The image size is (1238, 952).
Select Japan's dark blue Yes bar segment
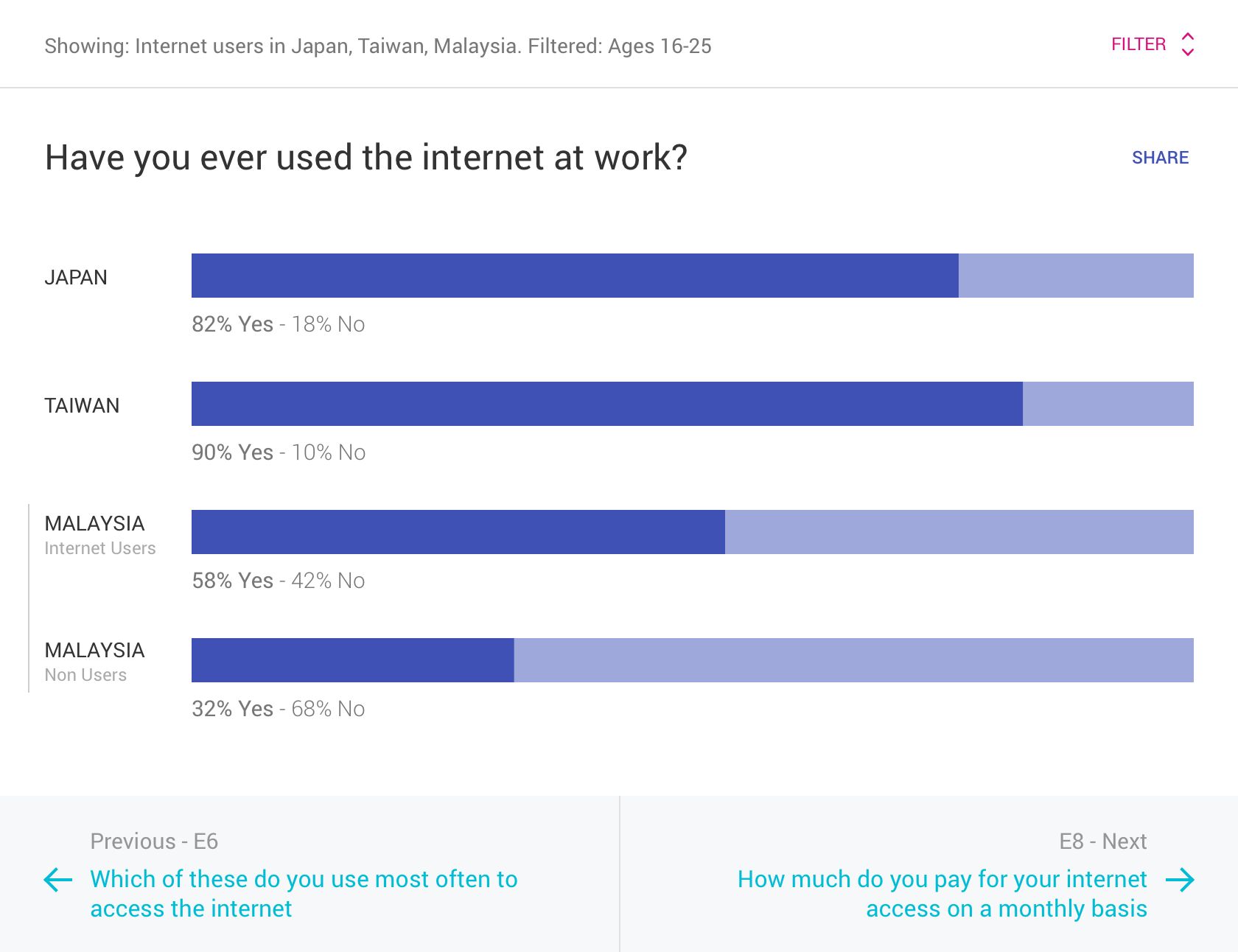(575, 276)
